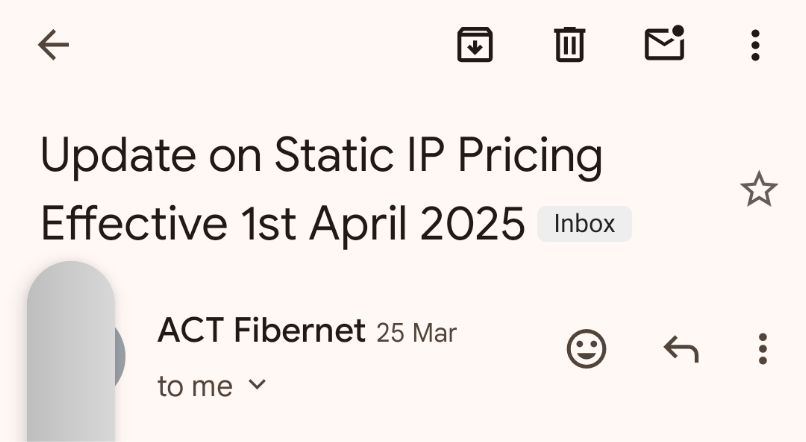806x442 pixels.
Task: Tap the gray rounded overlay at left
Action: pos(71,350)
